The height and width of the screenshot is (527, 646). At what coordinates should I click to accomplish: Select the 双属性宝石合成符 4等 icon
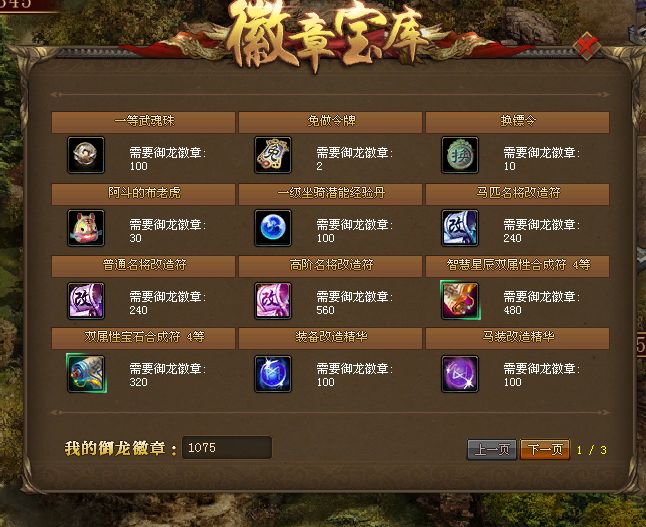86,373
